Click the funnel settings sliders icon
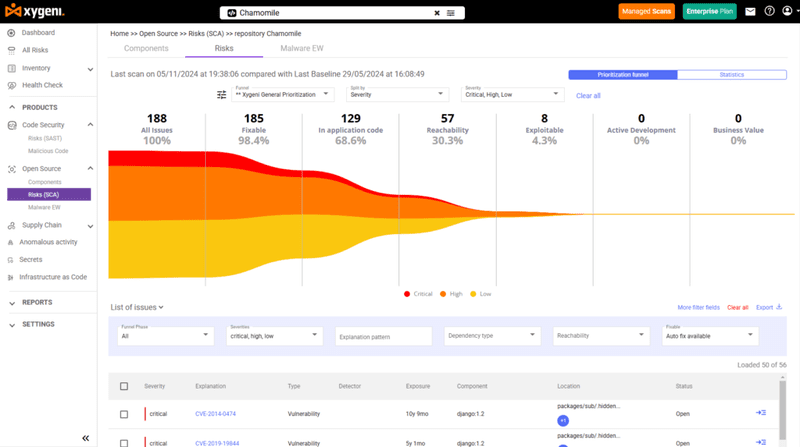 tap(222, 94)
